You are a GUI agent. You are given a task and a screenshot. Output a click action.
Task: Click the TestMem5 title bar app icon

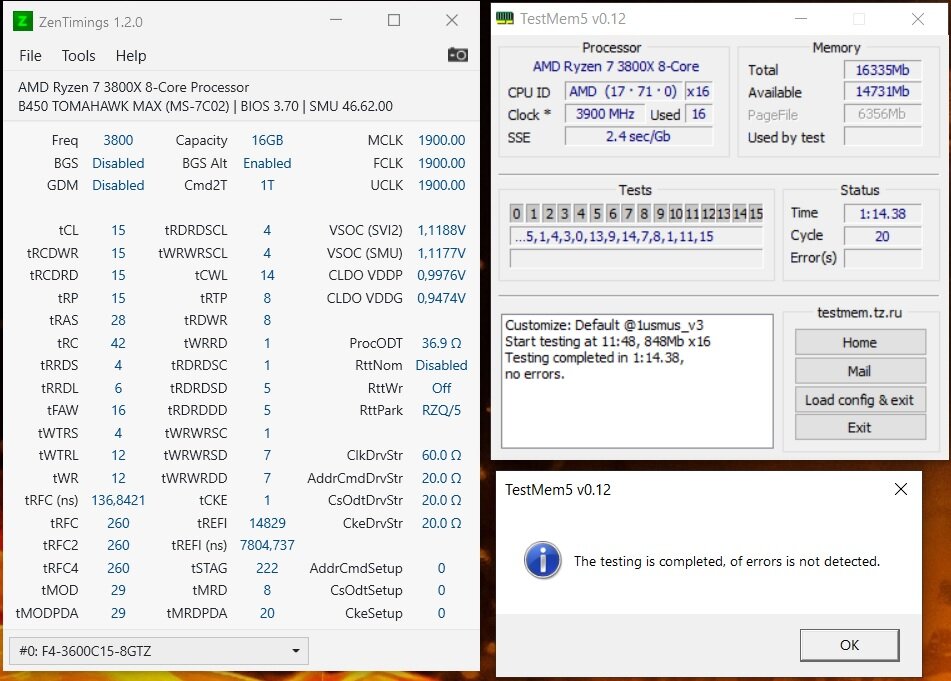click(505, 18)
